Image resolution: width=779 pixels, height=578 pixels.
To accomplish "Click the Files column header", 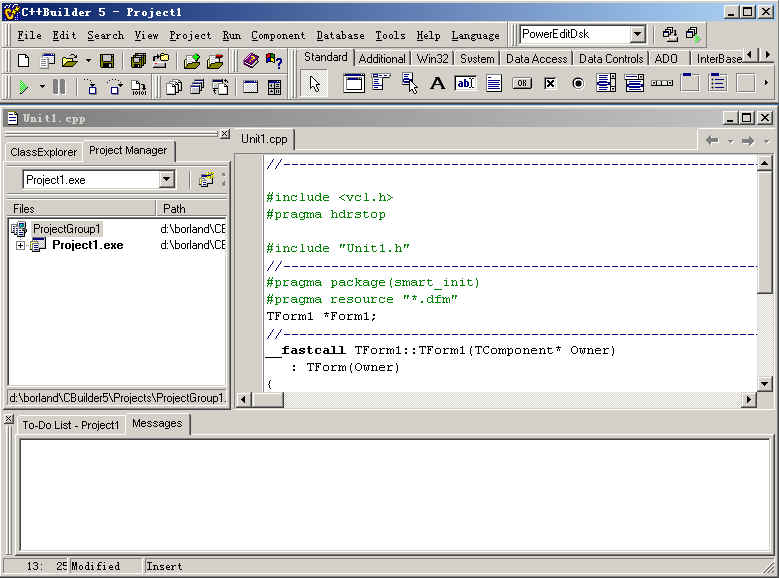I will [81, 208].
